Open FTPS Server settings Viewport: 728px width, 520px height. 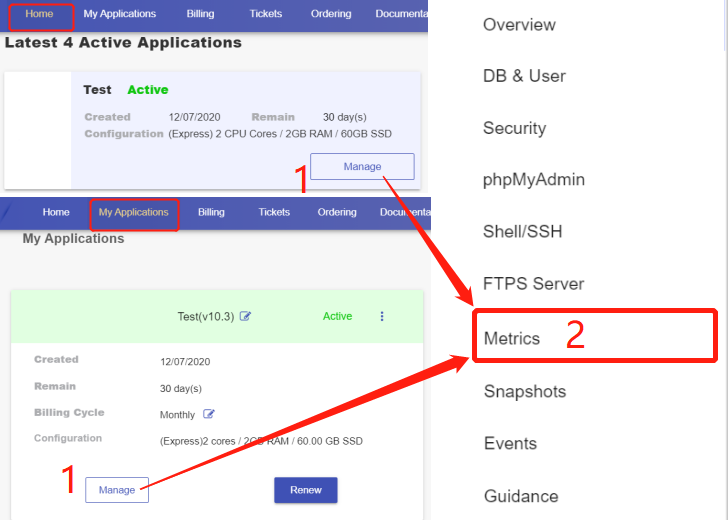(x=533, y=284)
